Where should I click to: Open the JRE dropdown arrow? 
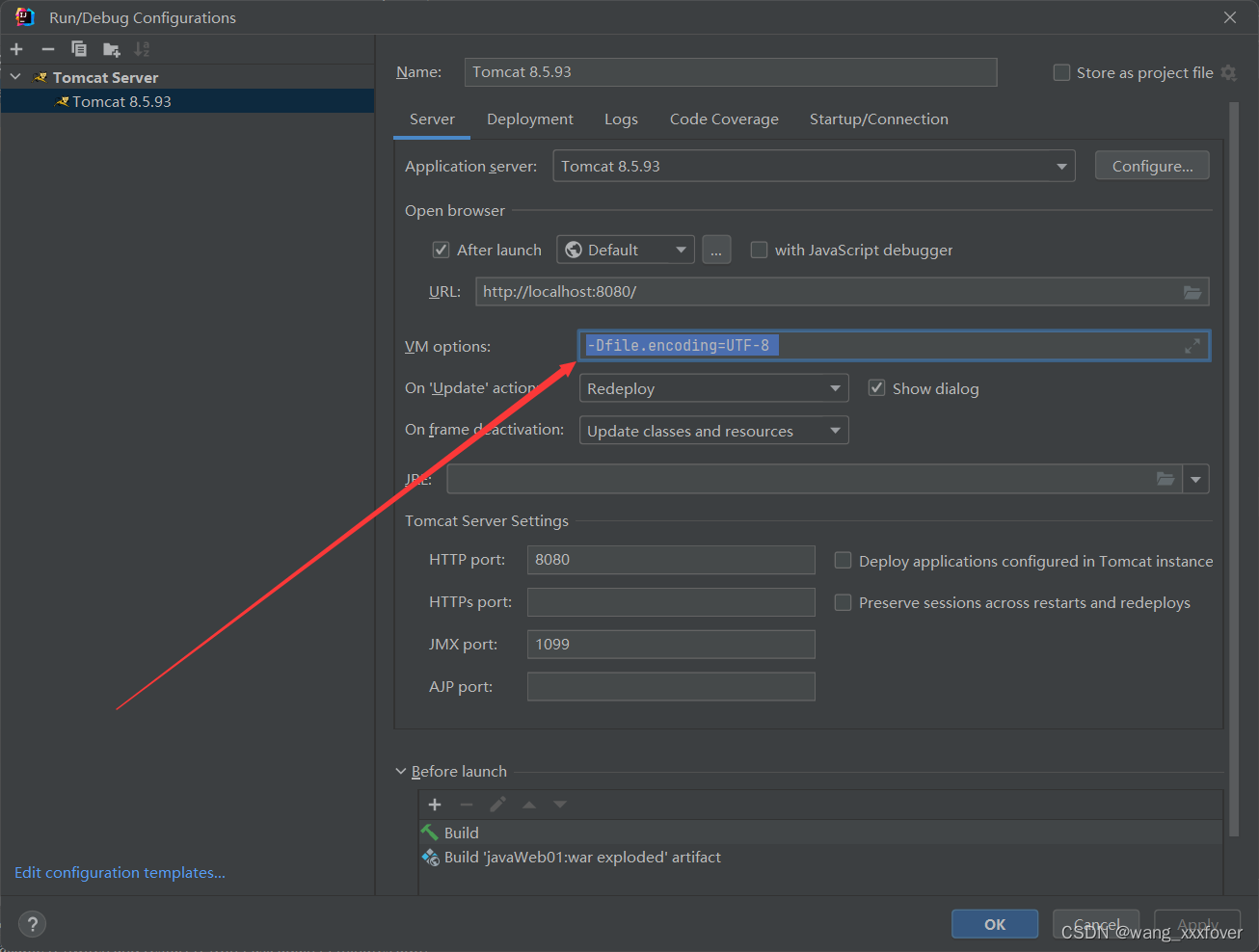click(x=1196, y=479)
